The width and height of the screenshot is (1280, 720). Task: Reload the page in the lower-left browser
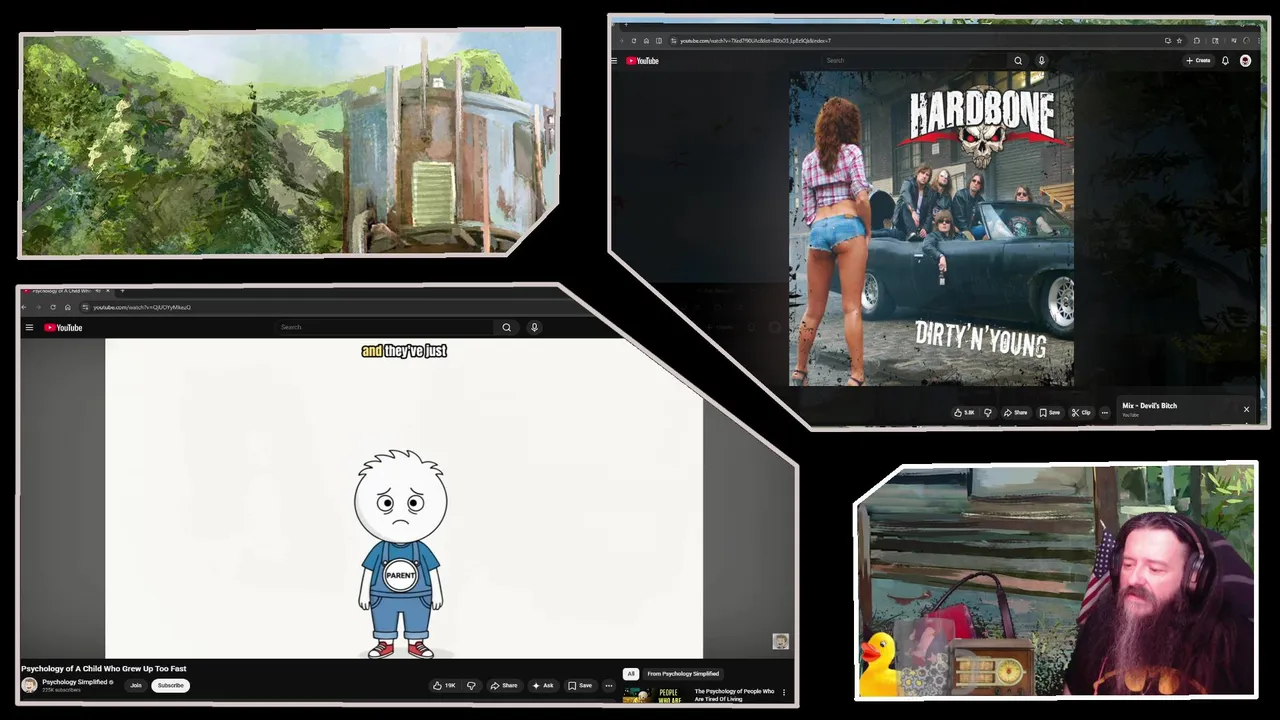tap(53, 307)
